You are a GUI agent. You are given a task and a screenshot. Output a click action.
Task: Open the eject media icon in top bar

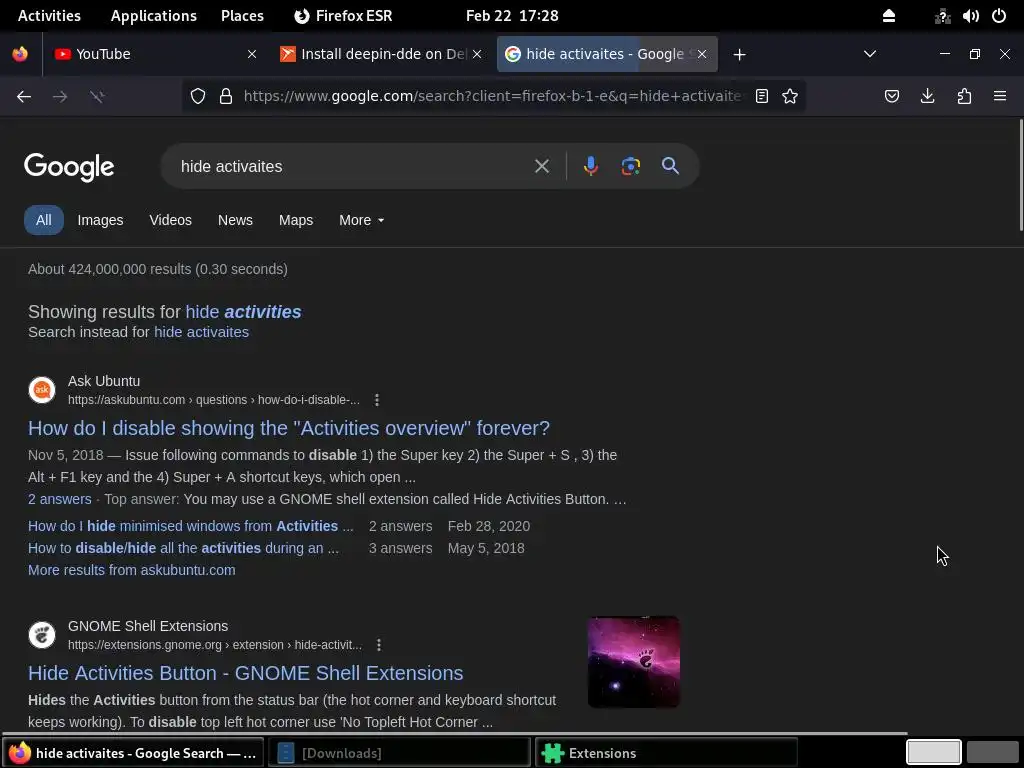click(x=889, y=16)
